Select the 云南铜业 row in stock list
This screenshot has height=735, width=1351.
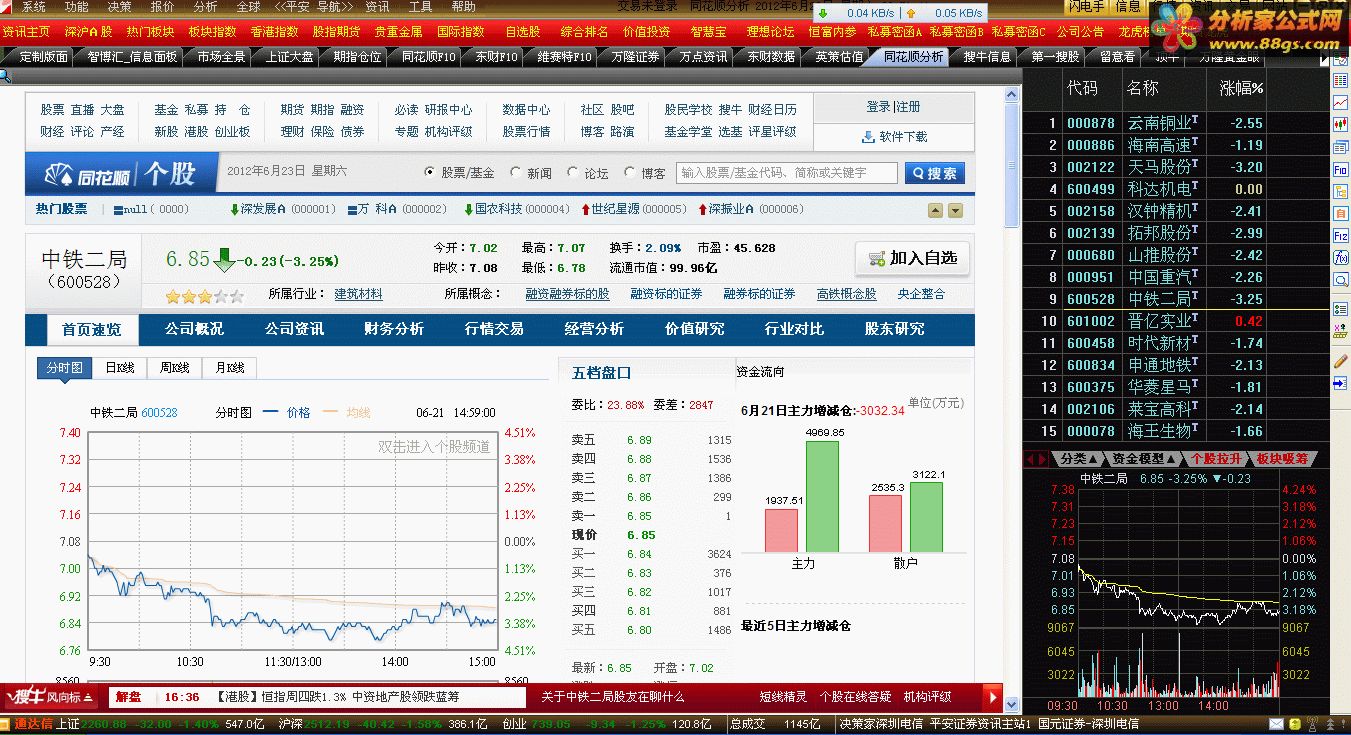tap(1176, 123)
